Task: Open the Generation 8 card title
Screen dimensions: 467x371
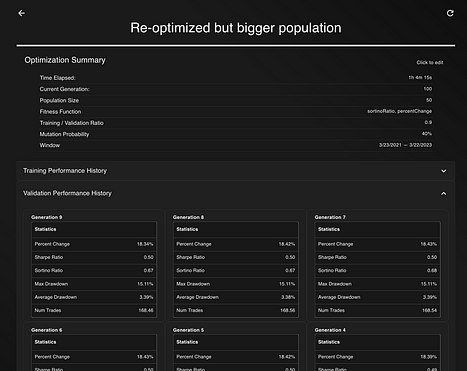Action: point(188,217)
